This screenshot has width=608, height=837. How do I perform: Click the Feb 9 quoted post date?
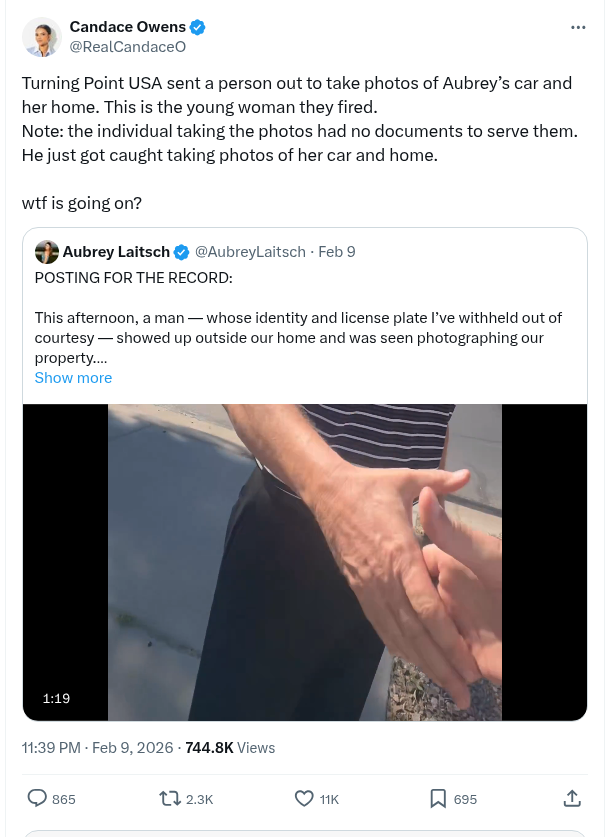click(x=337, y=252)
